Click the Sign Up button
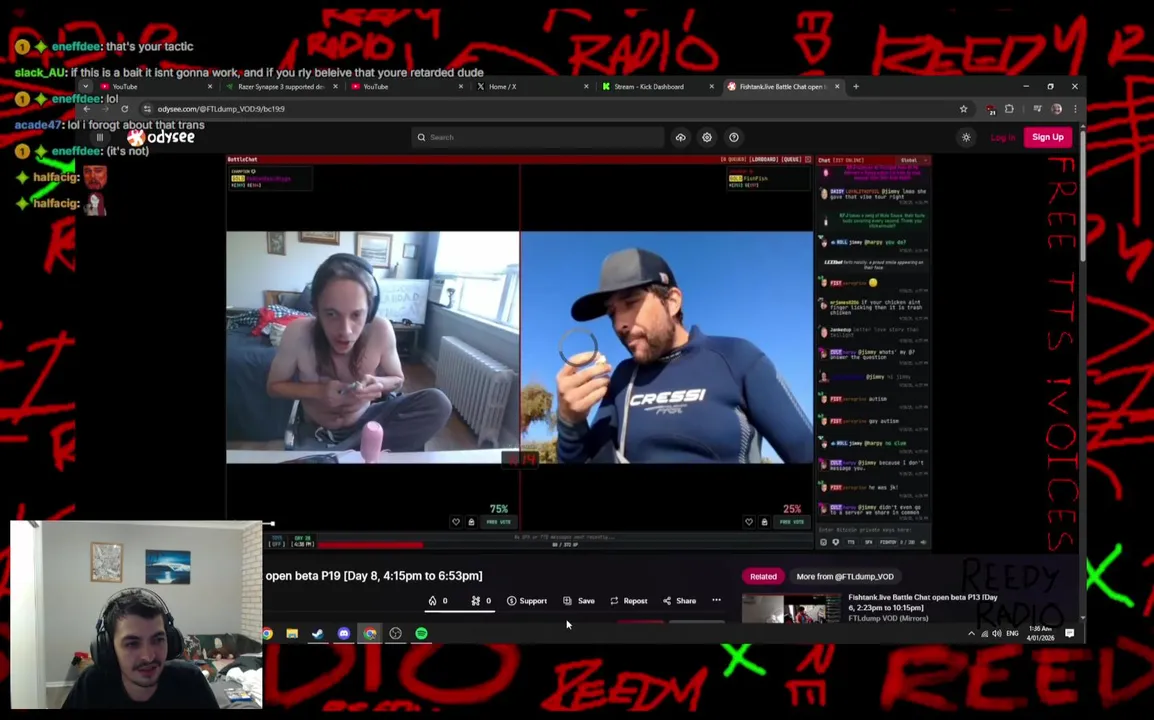 1047,137
